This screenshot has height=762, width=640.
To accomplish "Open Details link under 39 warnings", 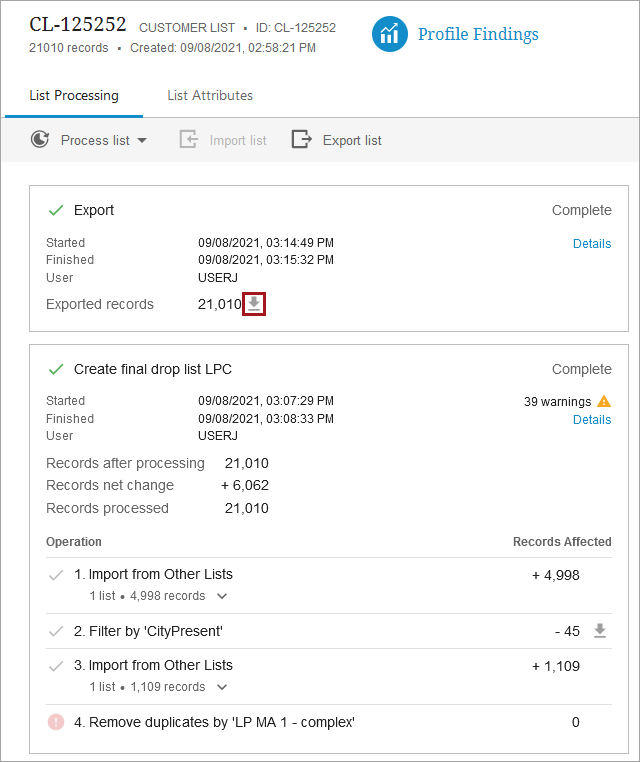I will coord(592,420).
